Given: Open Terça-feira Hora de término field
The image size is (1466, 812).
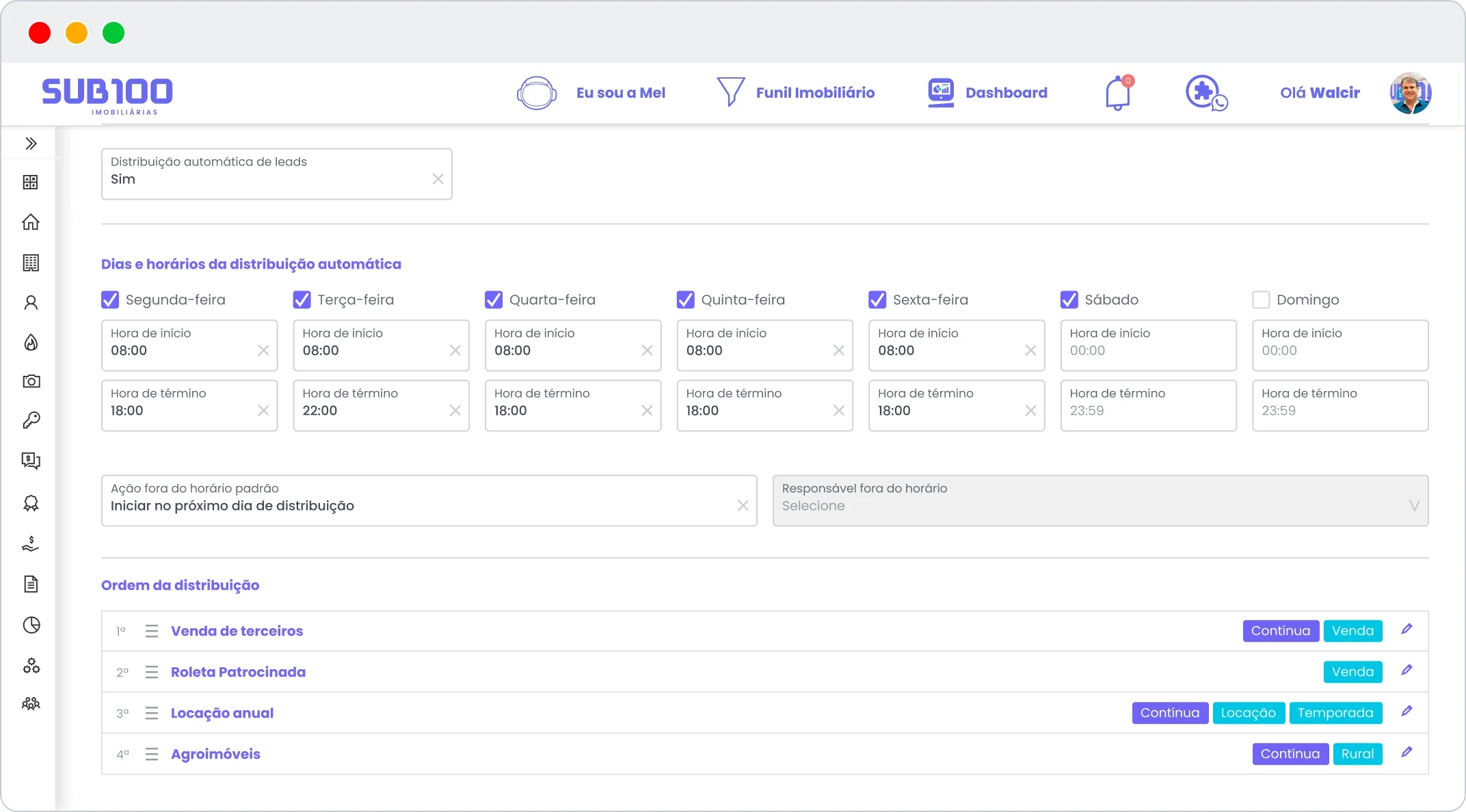Looking at the screenshot, I should (x=381, y=405).
